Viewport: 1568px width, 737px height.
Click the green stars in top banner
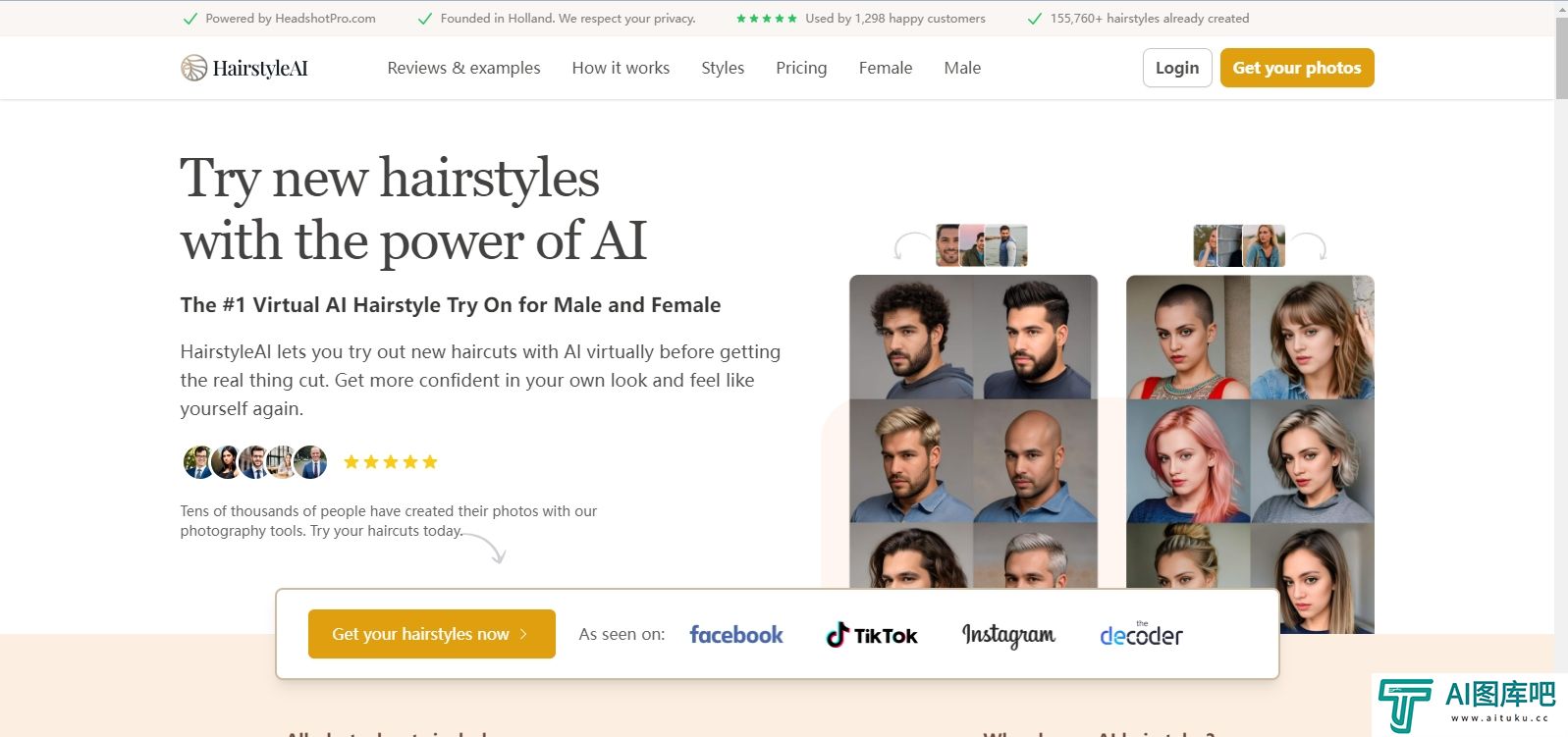[767, 19]
